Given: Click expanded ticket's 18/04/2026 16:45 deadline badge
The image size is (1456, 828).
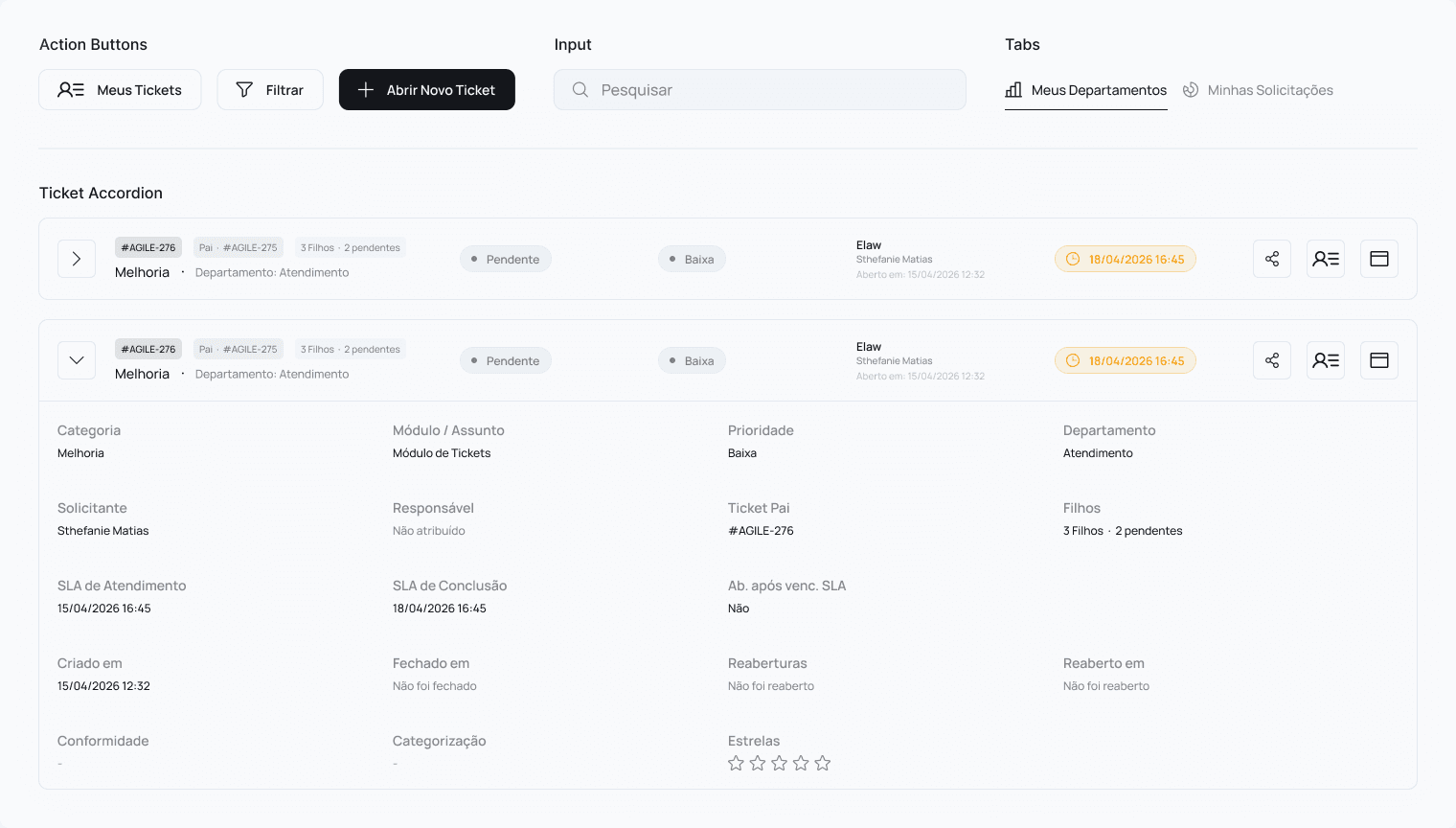Looking at the screenshot, I should pyautogui.click(x=1126, y=361).
